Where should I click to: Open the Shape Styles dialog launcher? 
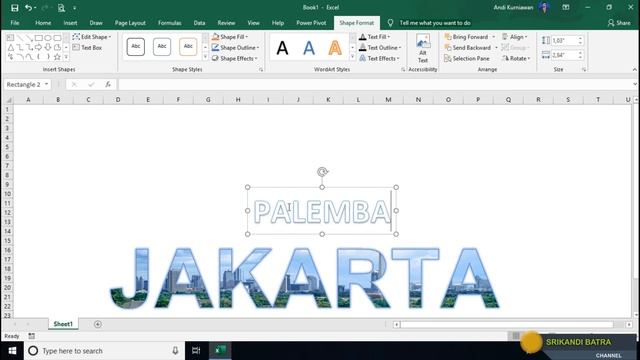point(261,70)
